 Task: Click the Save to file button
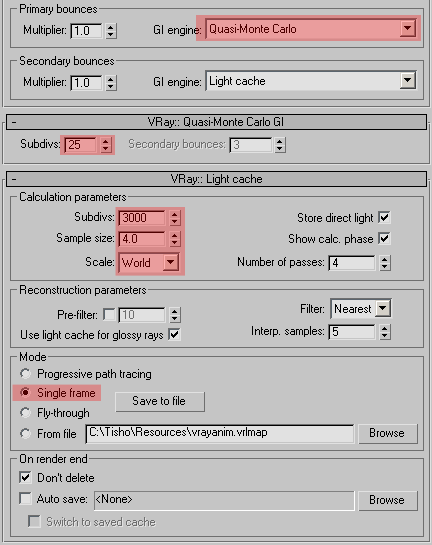[x=160, y=401]
